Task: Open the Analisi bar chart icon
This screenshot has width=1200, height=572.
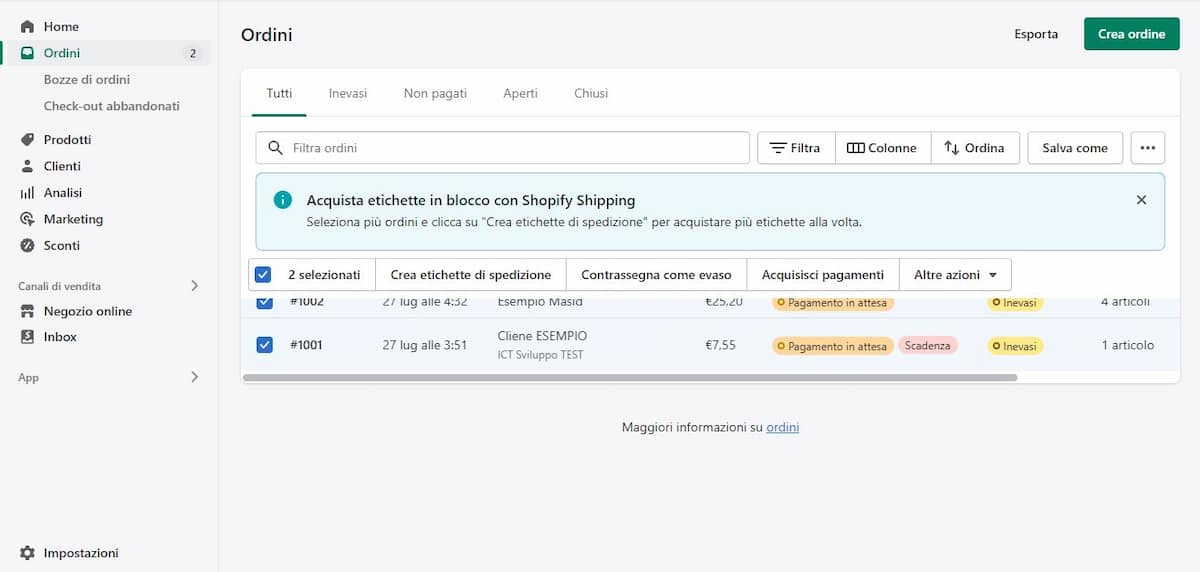Action: 27,193
